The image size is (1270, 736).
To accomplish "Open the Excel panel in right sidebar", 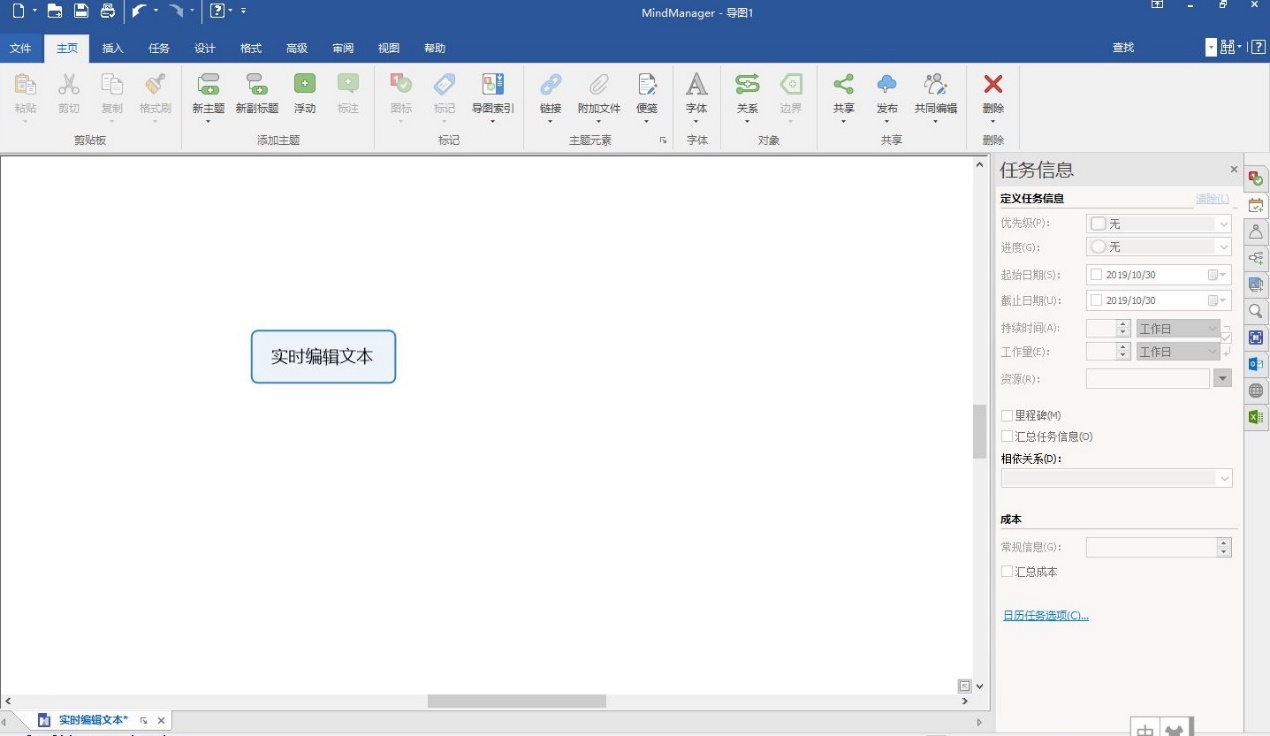I will (x=1255, y=416).
